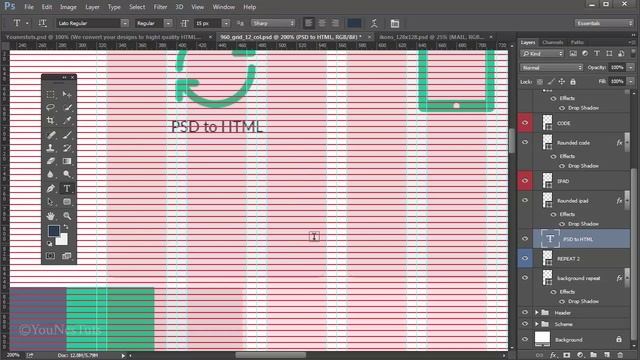Open the Filter menu
The image size is (640, 360).
(160, 7)
